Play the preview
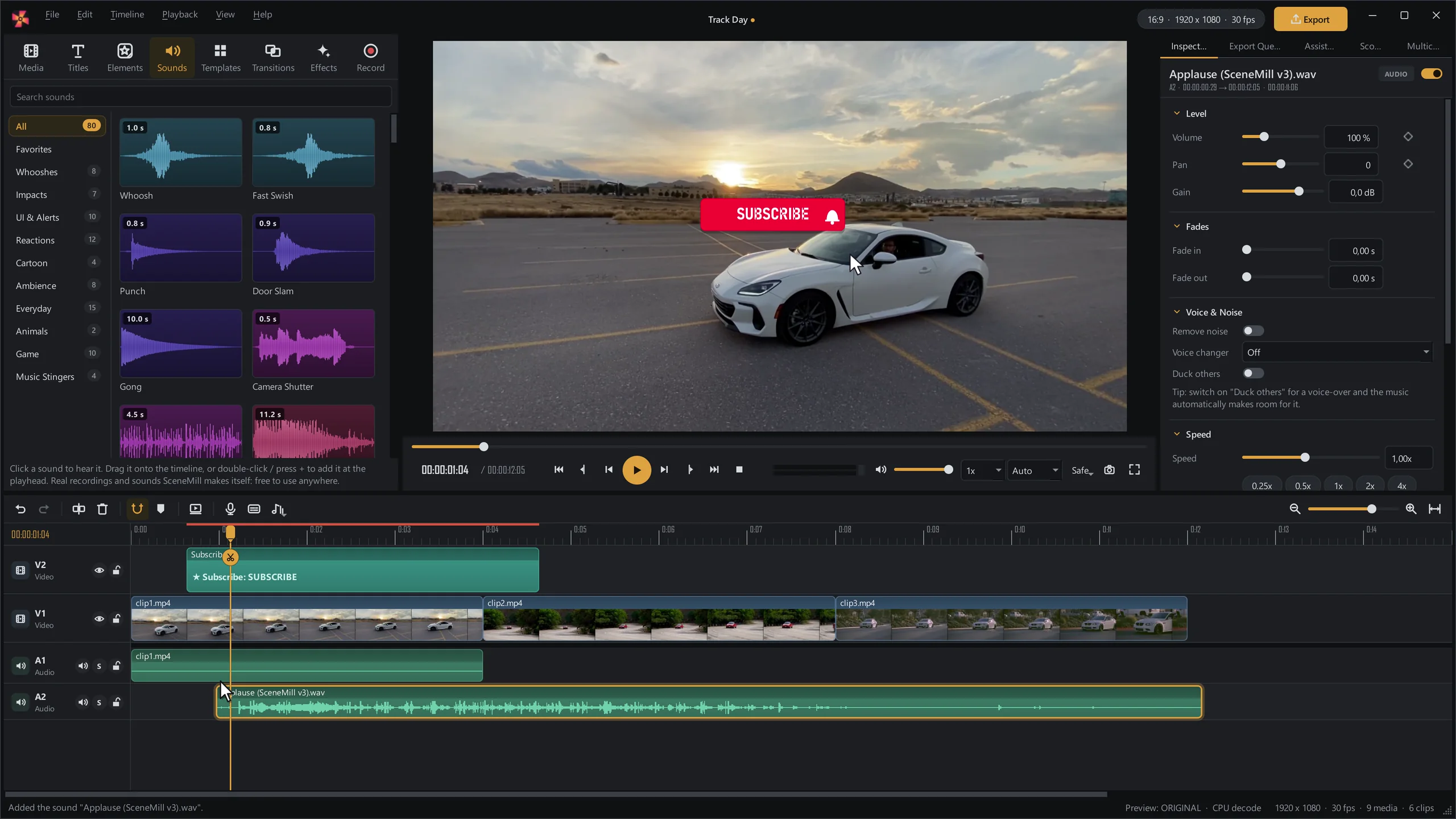The width and height of the screenshot is (1456, 819). [636, 470]
